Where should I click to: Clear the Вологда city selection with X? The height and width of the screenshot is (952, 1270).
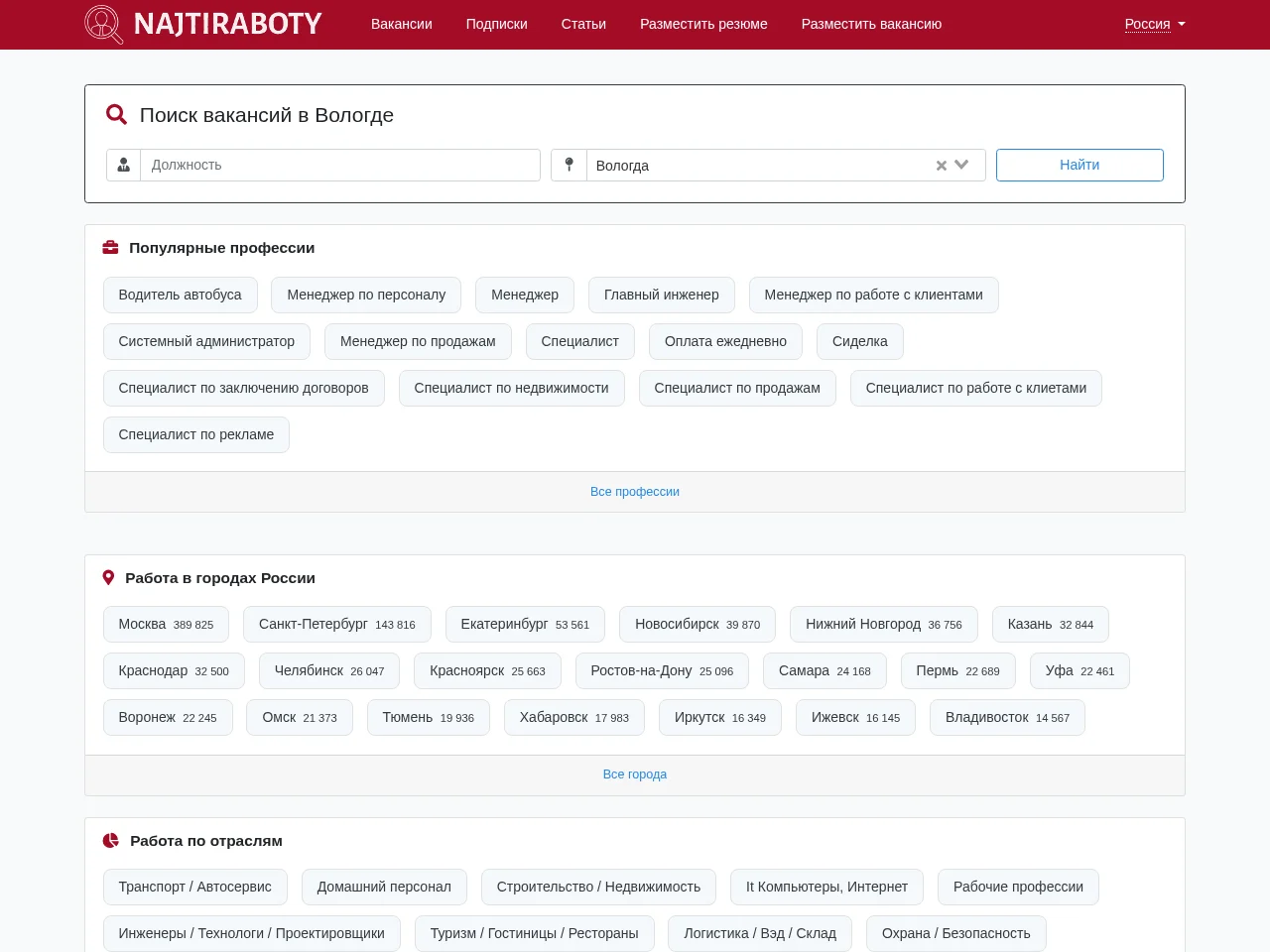pyautogui.click(x=942, y=166)
